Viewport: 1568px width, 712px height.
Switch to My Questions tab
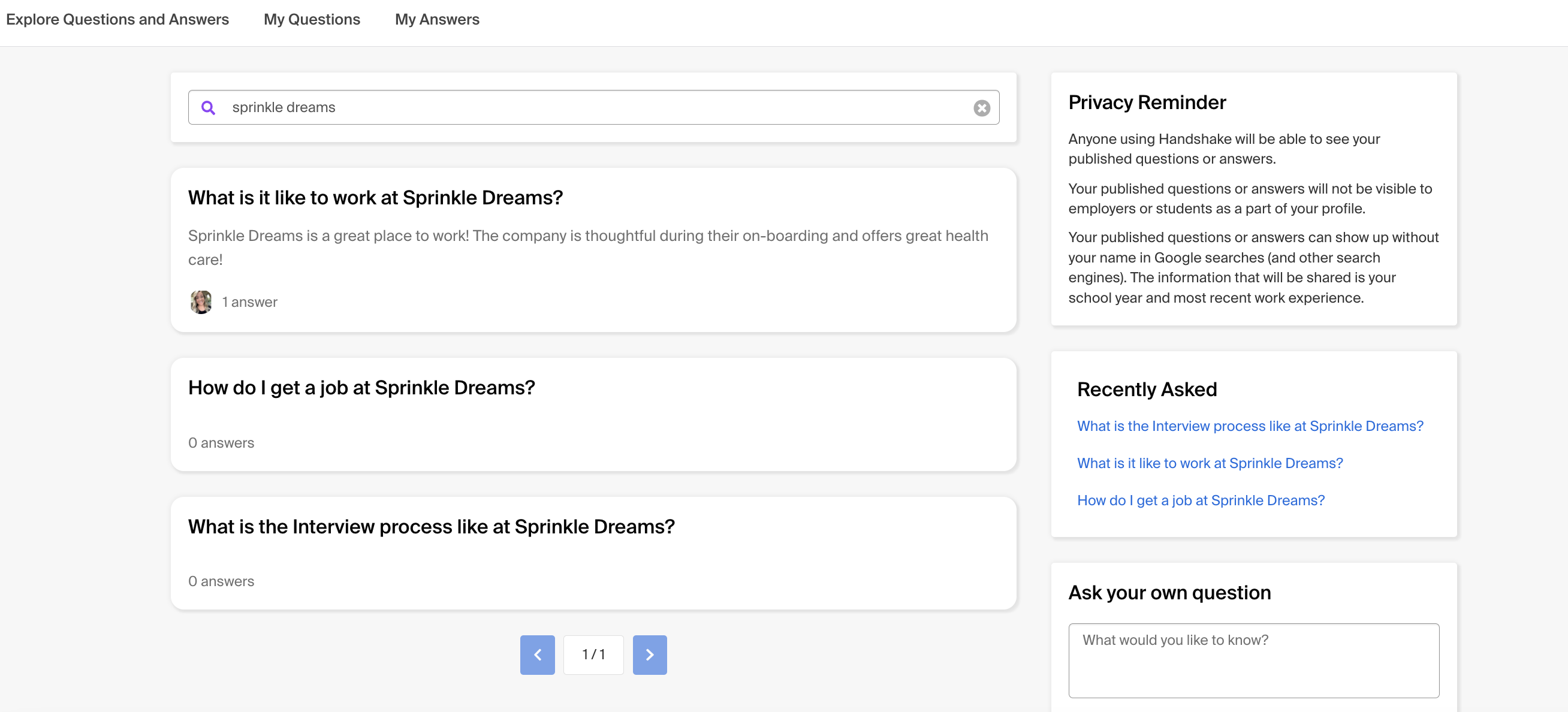[312, 19]
